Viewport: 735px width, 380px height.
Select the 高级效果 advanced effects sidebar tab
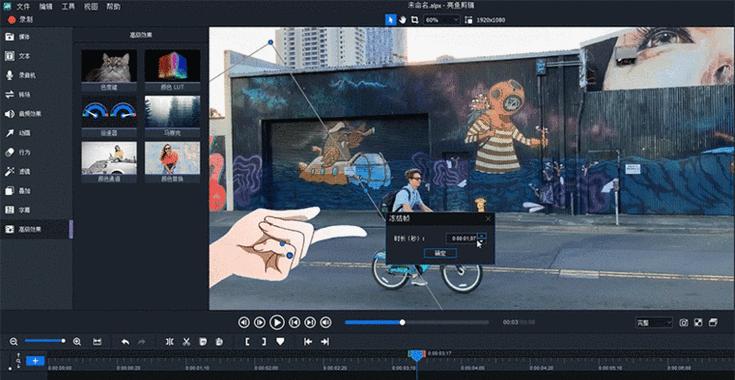36,229
